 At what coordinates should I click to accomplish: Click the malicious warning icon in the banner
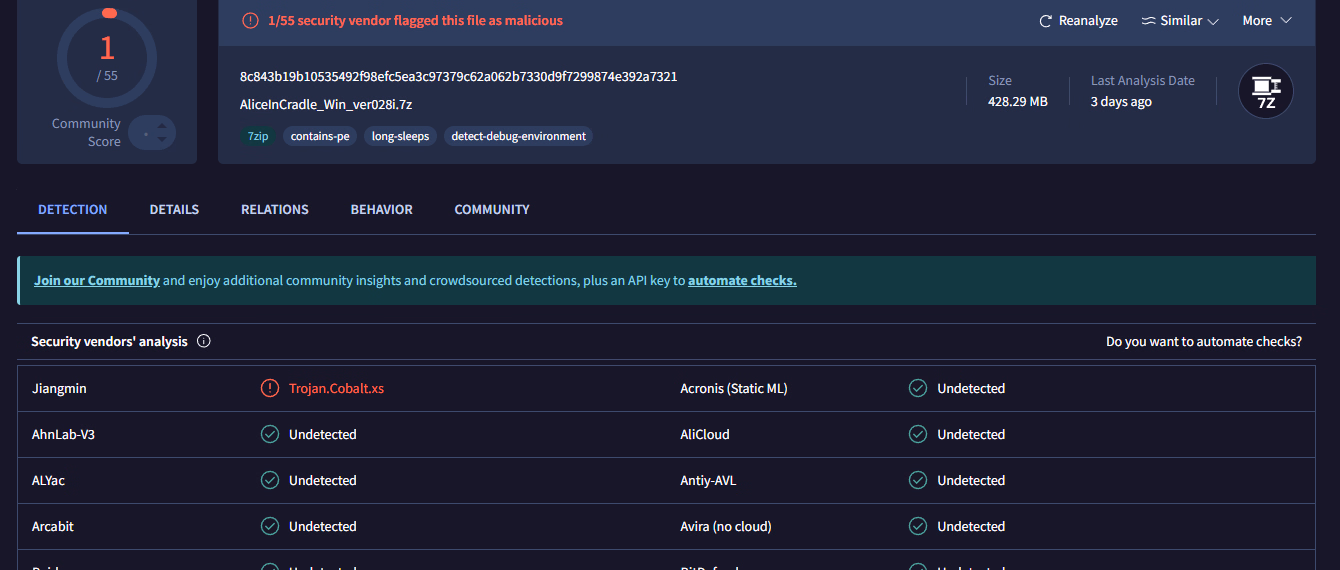click(250, 20)
